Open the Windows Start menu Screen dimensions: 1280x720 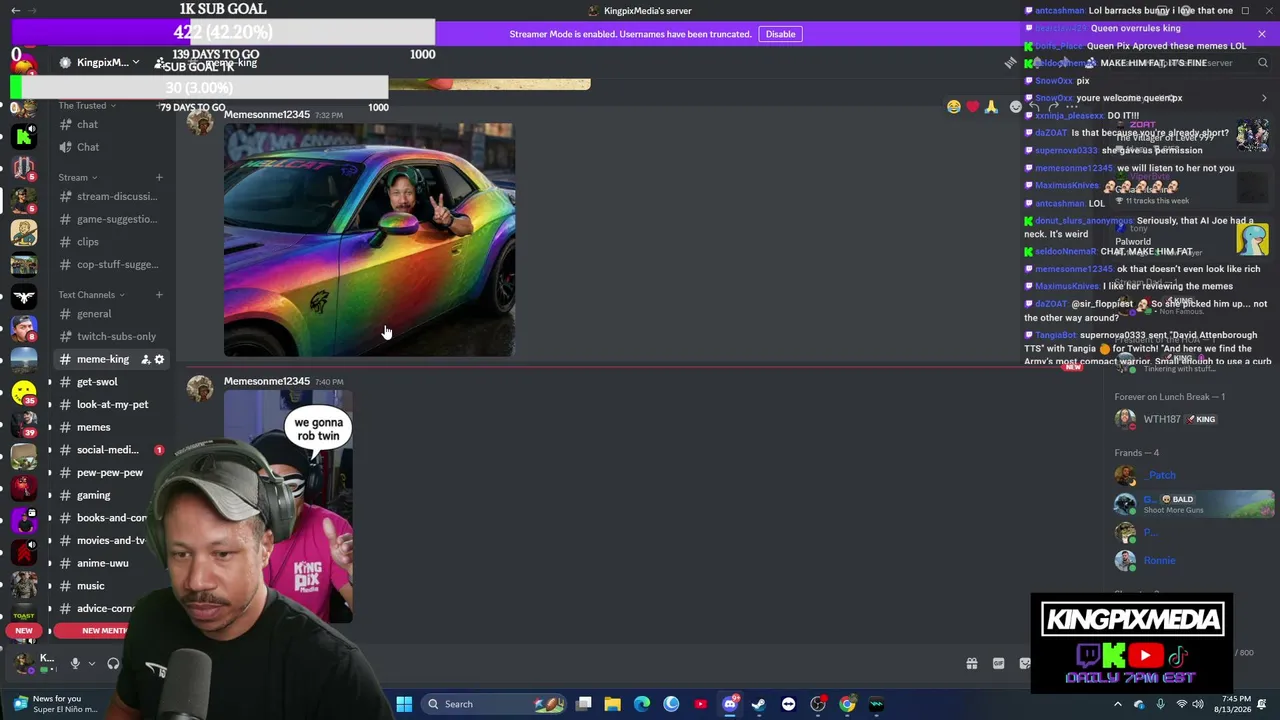click(x=404, y=704)
